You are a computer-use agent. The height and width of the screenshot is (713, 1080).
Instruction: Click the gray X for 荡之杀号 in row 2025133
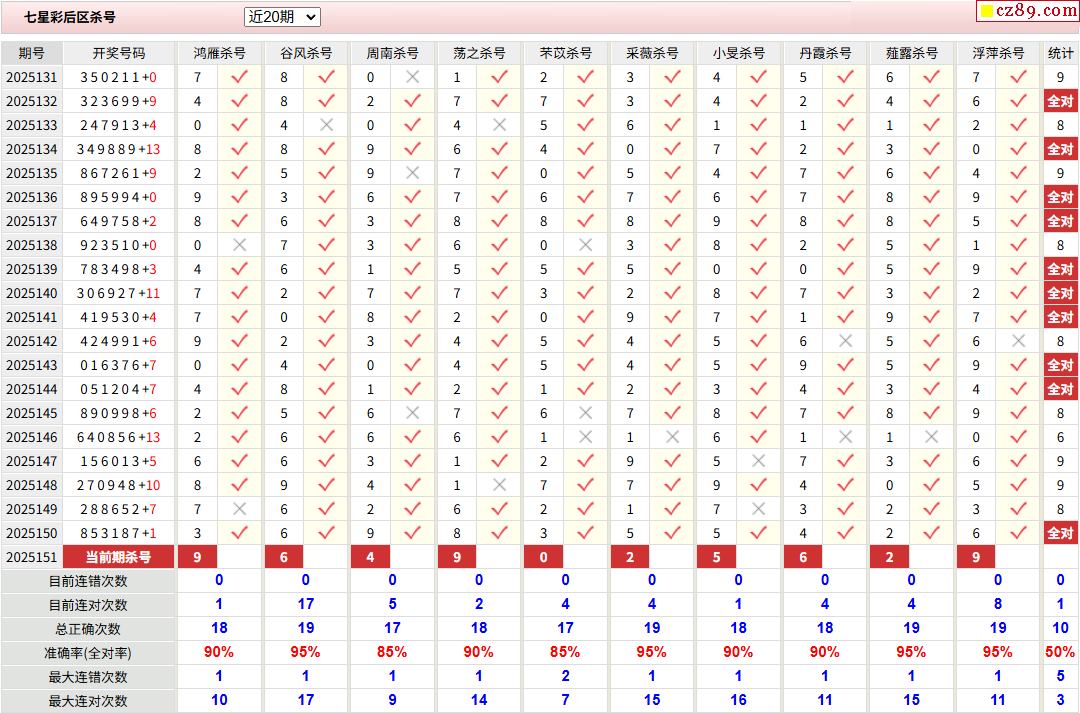[x=499, y=125]
